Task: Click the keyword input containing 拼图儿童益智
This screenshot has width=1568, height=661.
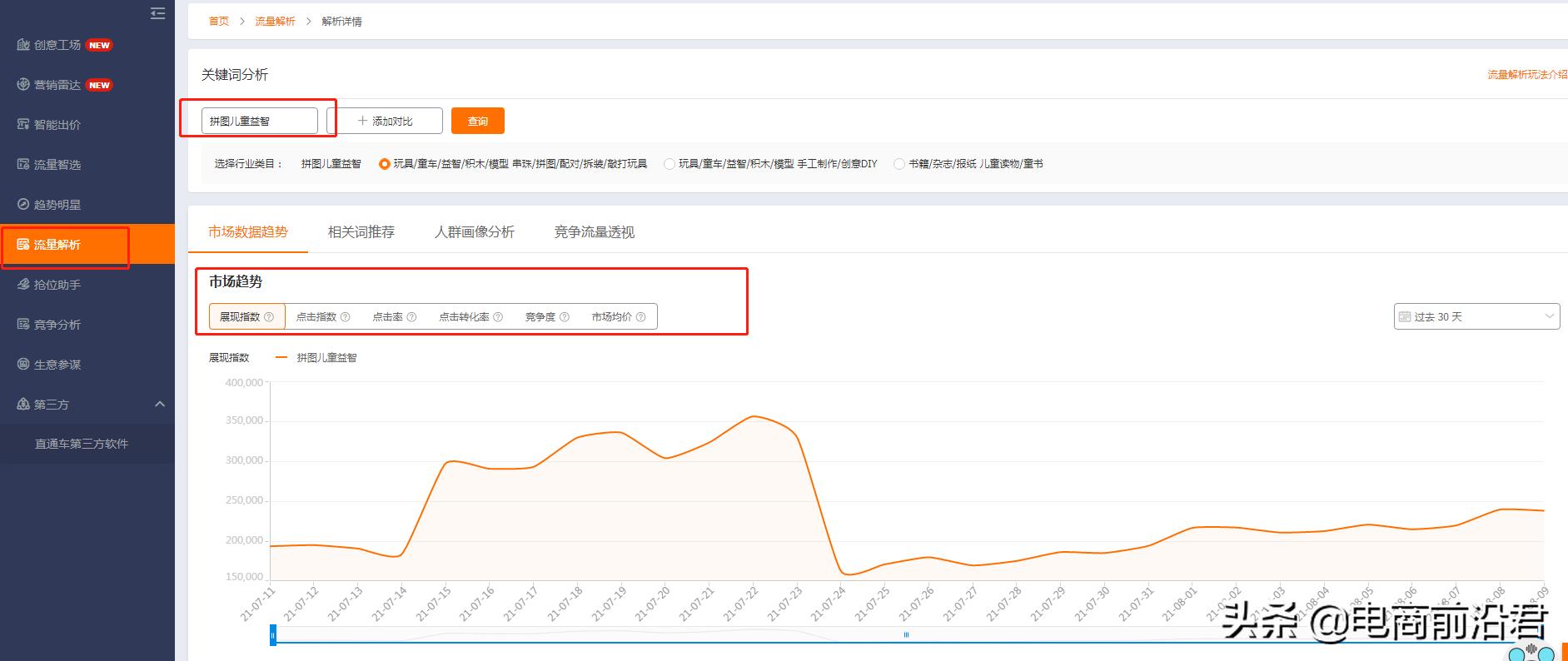Action: coord(259,121)
